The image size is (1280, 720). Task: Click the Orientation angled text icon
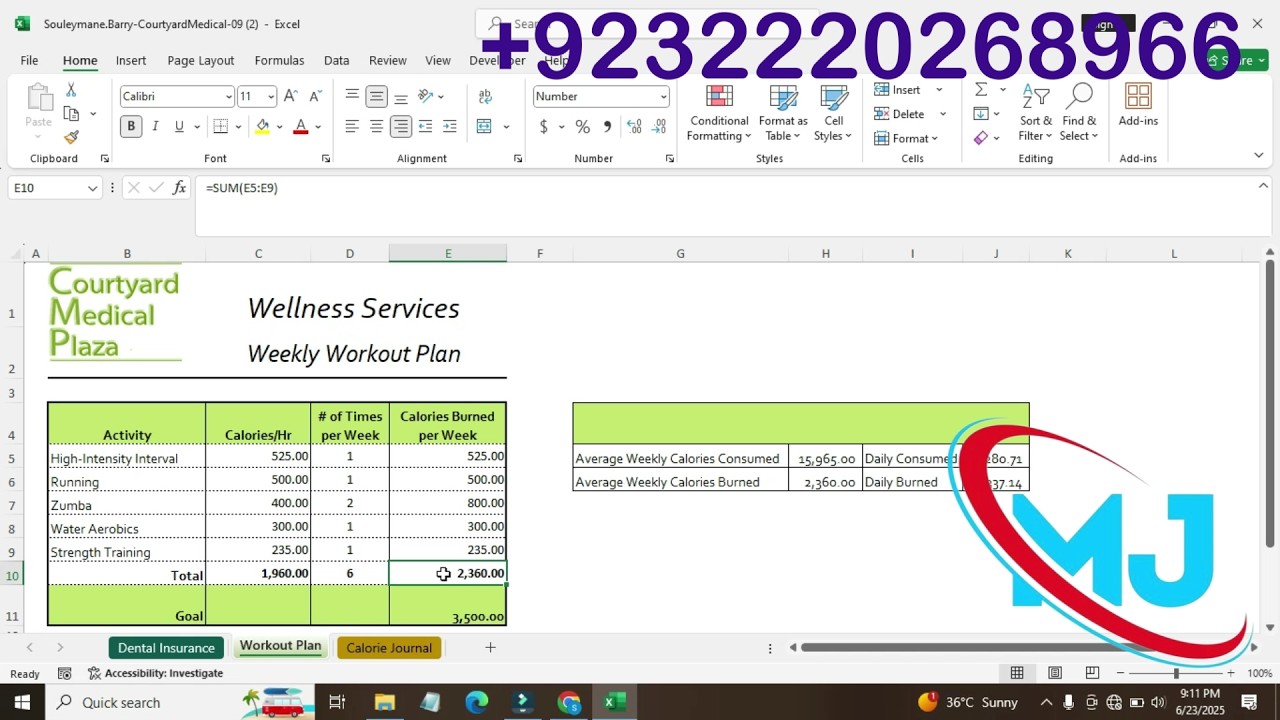[426, 96]
